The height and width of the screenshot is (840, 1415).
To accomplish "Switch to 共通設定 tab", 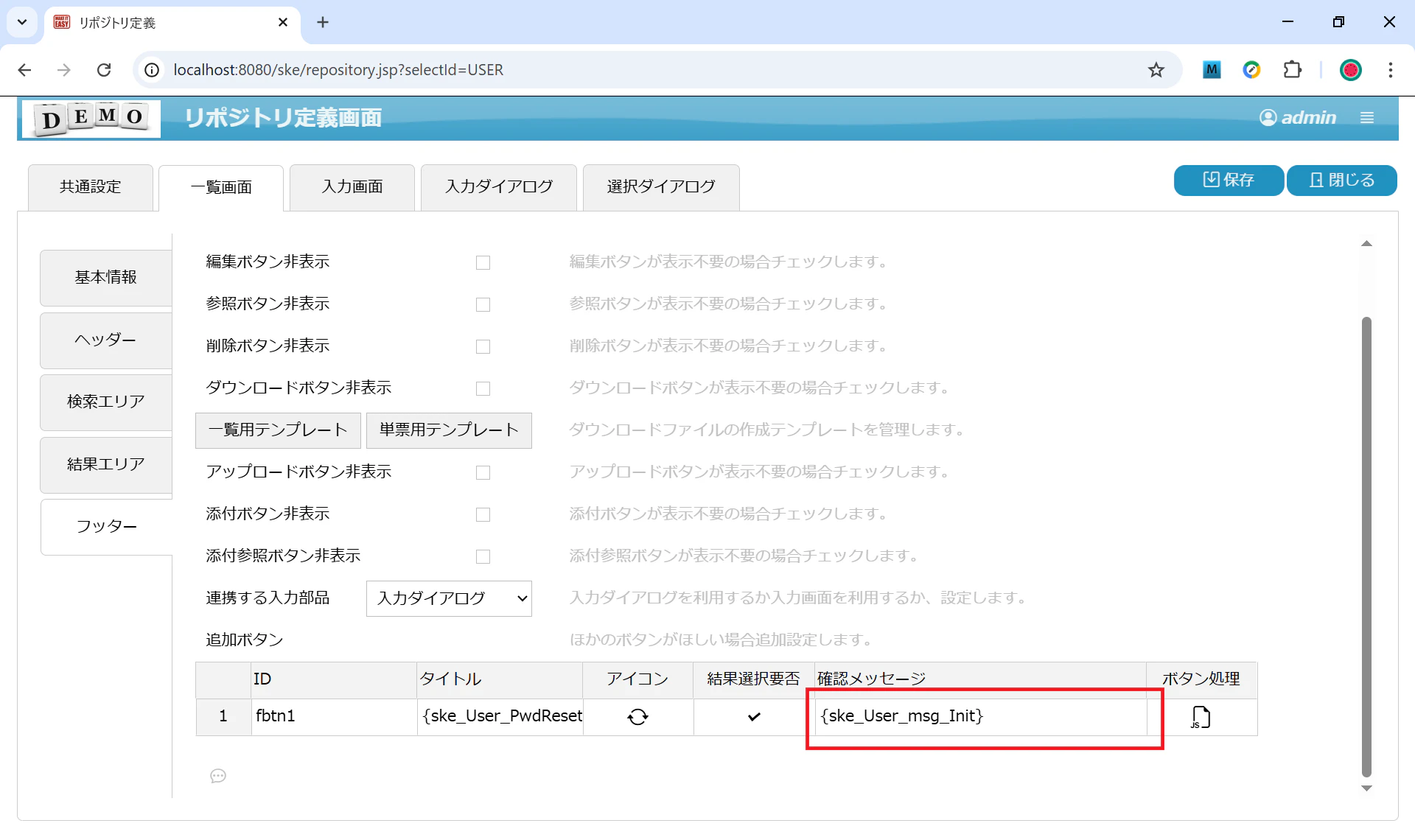I will pyautogui.click(x=91, y=187).
